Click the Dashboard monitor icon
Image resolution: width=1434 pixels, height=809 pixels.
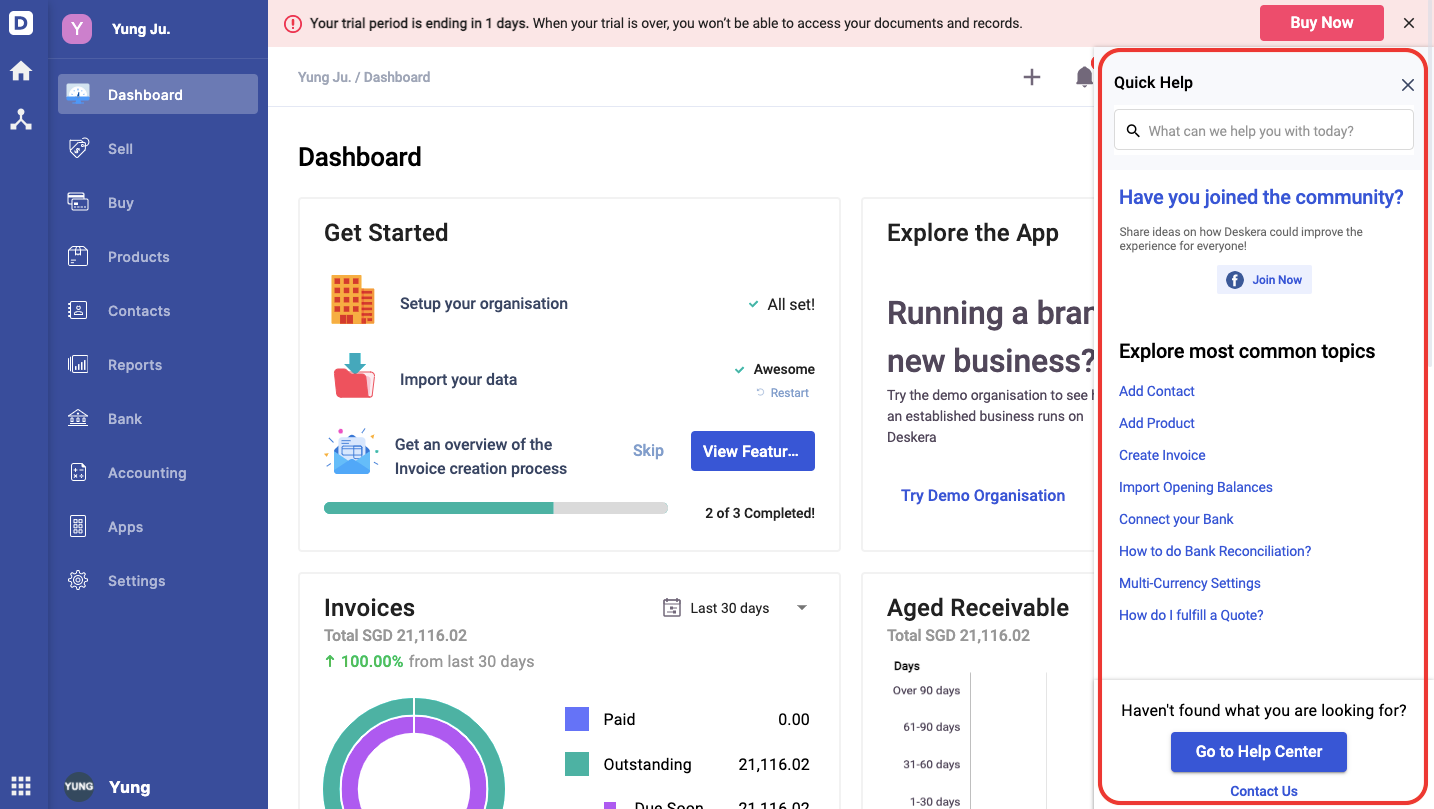tap(78, 94)
